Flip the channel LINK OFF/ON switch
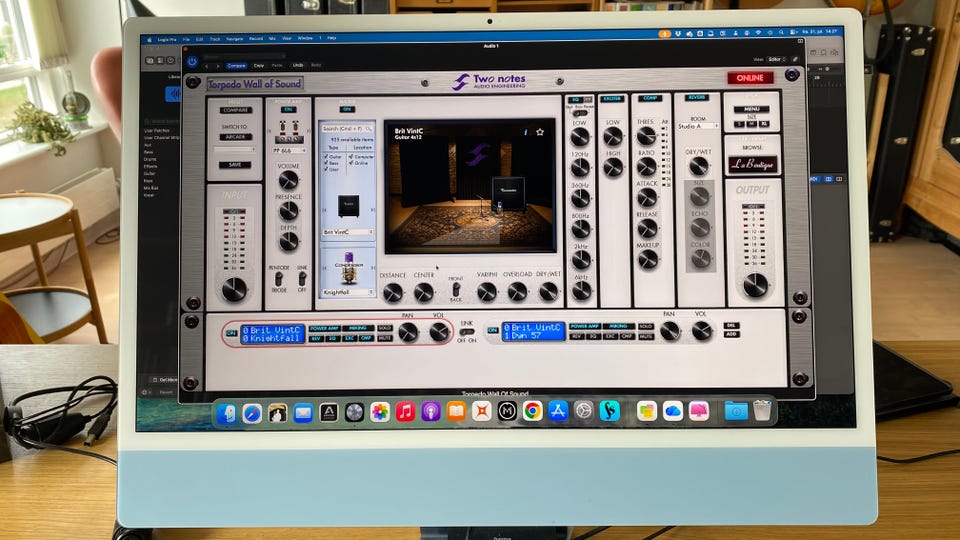The image size is (960, 540). pos(467,332)
